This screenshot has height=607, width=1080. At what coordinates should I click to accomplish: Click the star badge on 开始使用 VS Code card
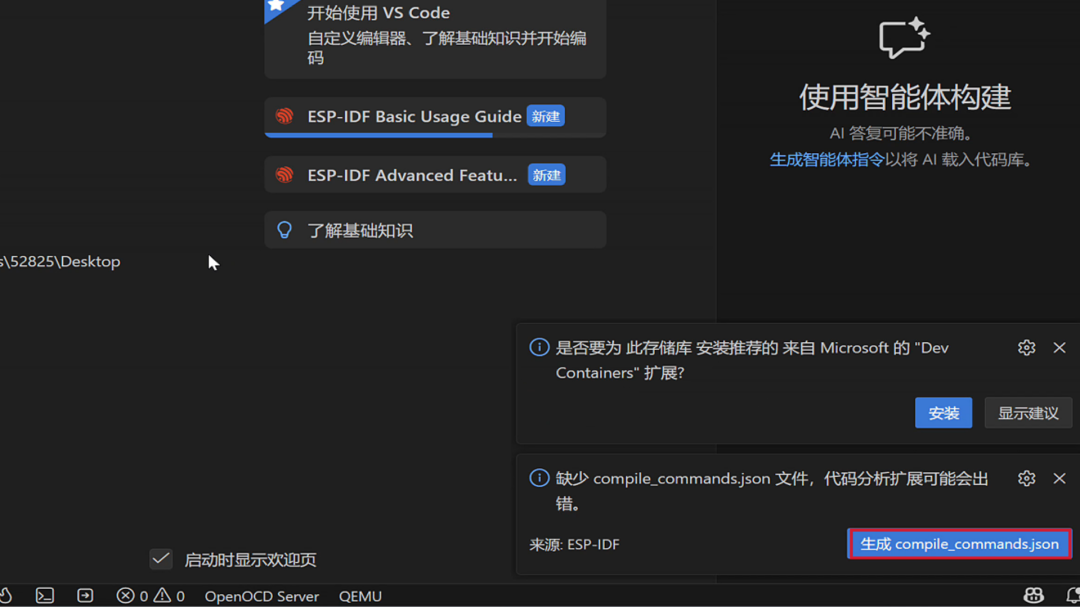click(277, 6)
